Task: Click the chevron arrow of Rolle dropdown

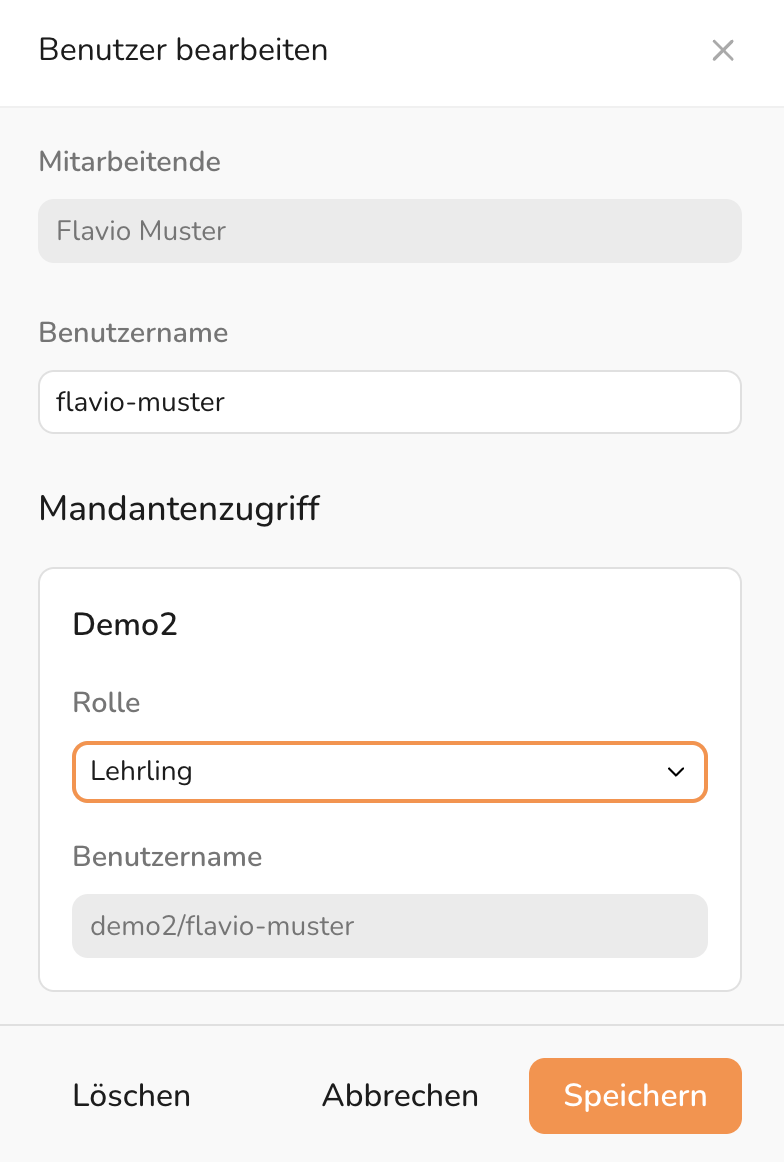Action: point(676,772)
